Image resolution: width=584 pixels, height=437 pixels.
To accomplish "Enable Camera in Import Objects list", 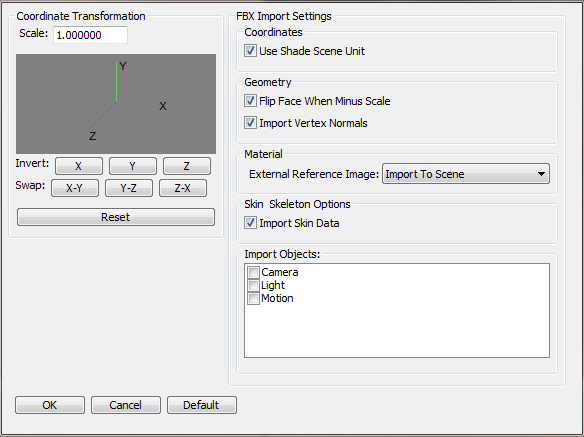I will coord(253,272).
